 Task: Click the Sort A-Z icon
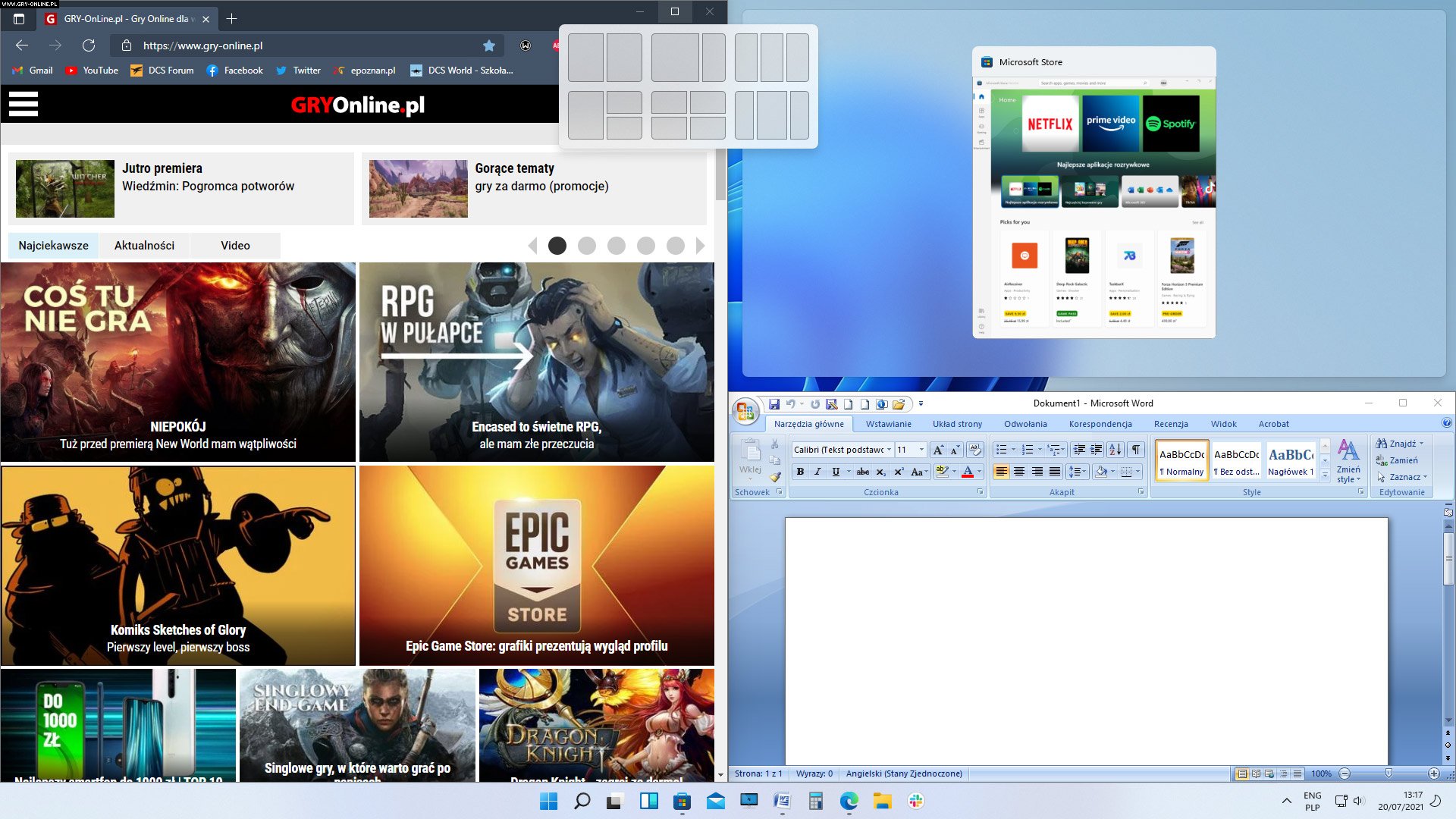pyautogui.click(x=1115, y=450)
